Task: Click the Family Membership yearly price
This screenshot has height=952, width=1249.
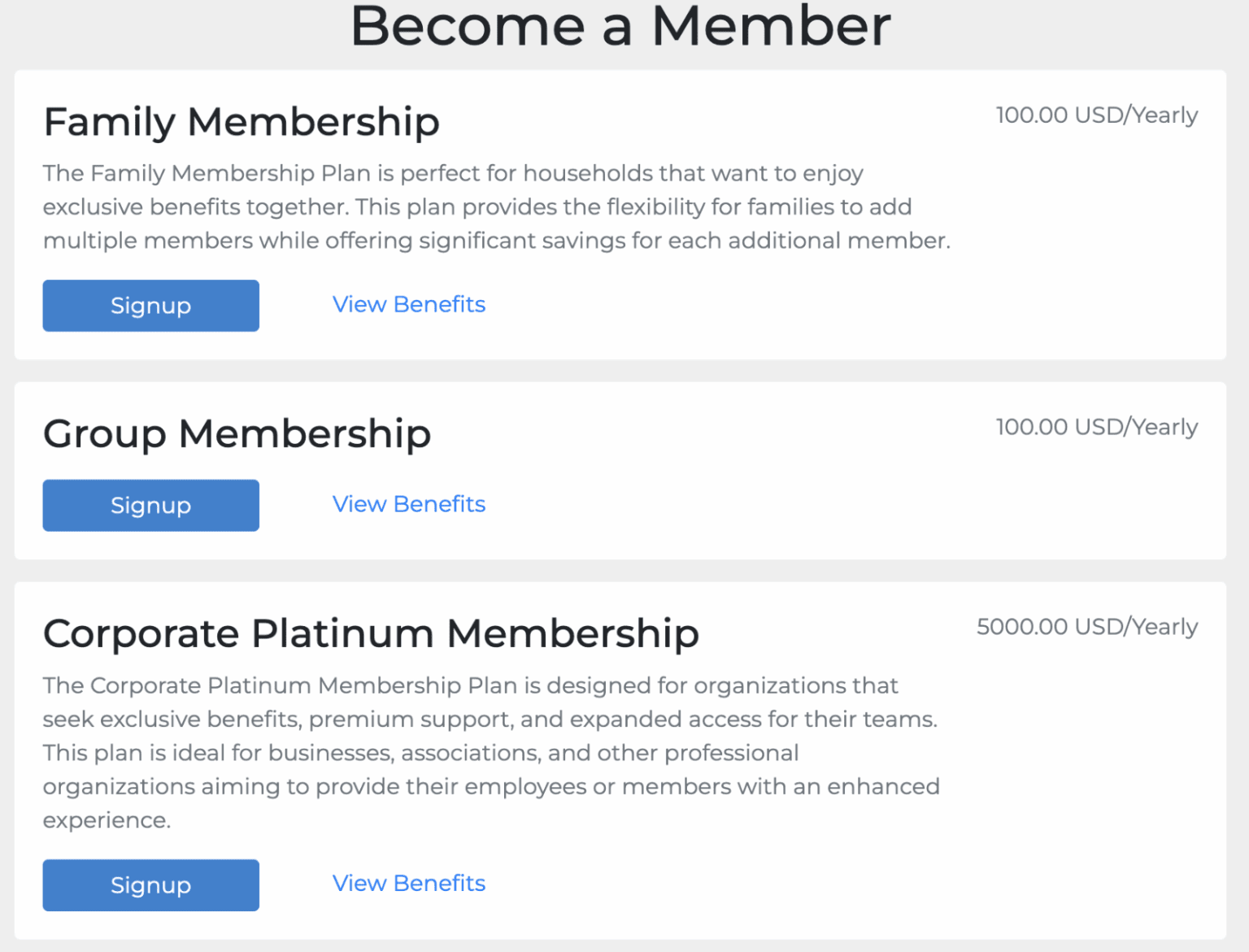Action: 1097,115
